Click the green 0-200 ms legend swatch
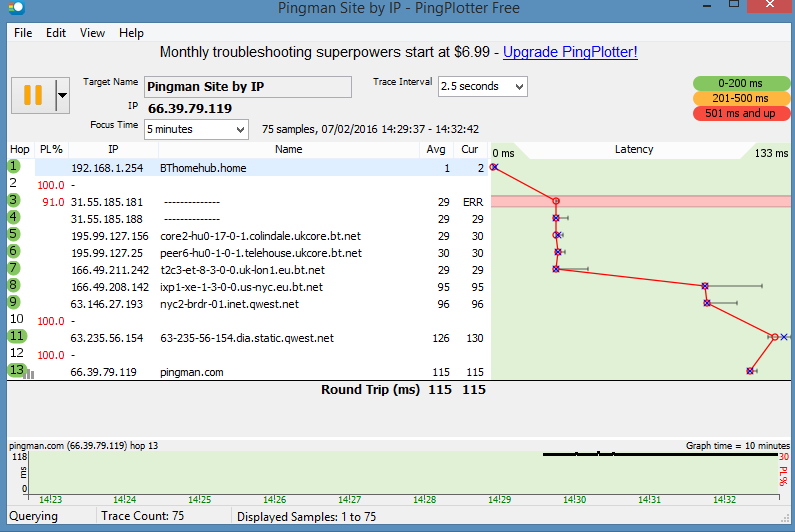Screen dimensions: 795x532 (741, 83)
